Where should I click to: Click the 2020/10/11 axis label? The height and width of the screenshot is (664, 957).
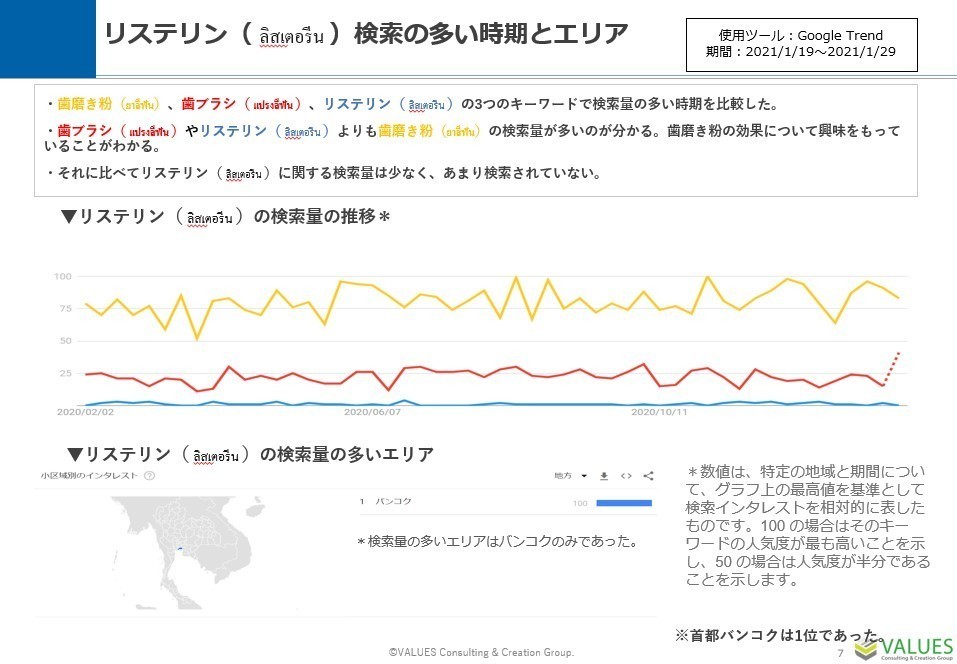click(x=662, y=409)
